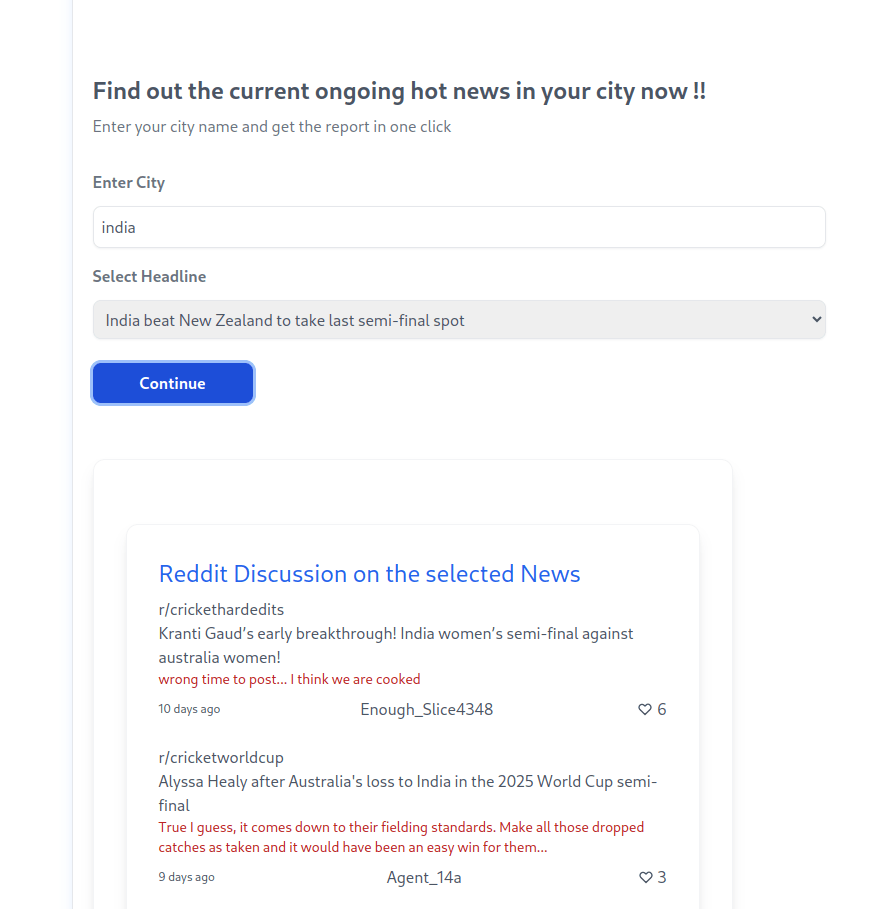Click the wrong time to post comment
Image resolution: width=896 pixels, height=909 pixels.
(x=289, y=679)
